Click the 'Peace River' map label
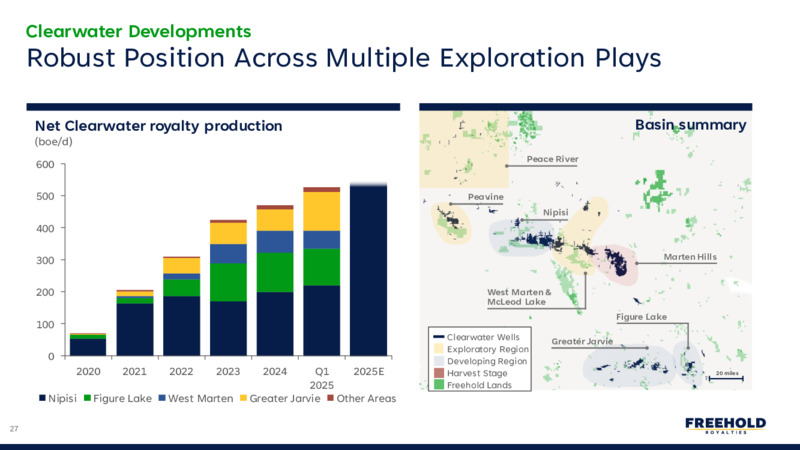The image size is (800, 450). (x=553, y=159)
